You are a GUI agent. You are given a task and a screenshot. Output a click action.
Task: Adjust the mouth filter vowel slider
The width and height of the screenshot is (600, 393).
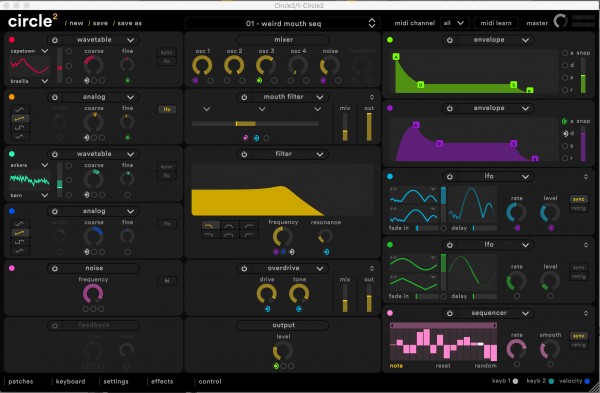click(255, 124)
